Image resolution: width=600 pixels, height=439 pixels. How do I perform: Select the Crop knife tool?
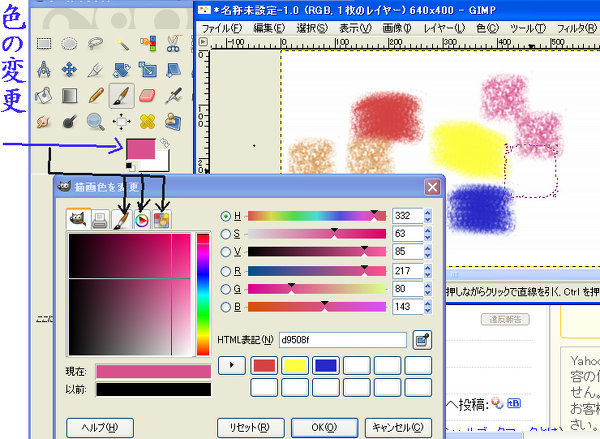[x=95, y=70]
